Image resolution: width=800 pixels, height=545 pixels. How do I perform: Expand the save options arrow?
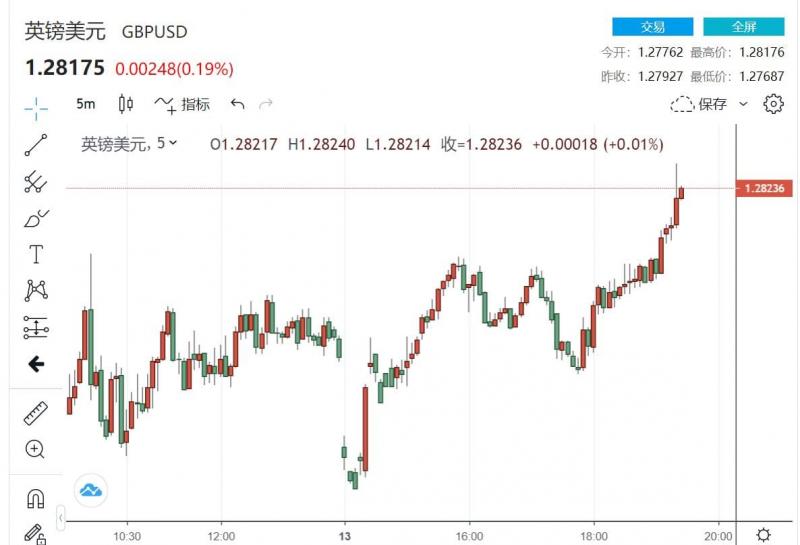(x=743, y=104)
